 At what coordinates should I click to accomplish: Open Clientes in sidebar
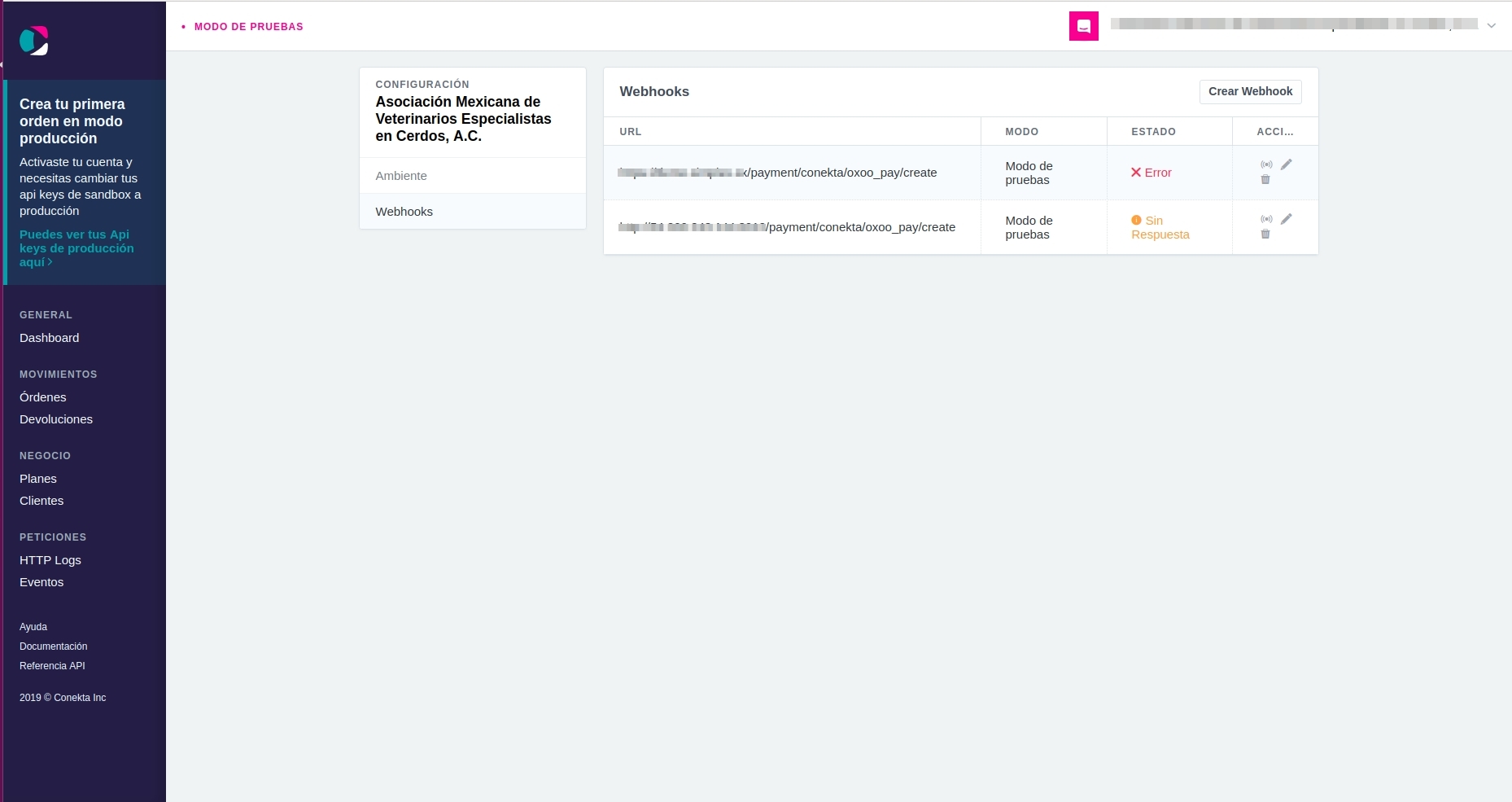(42, 501)
